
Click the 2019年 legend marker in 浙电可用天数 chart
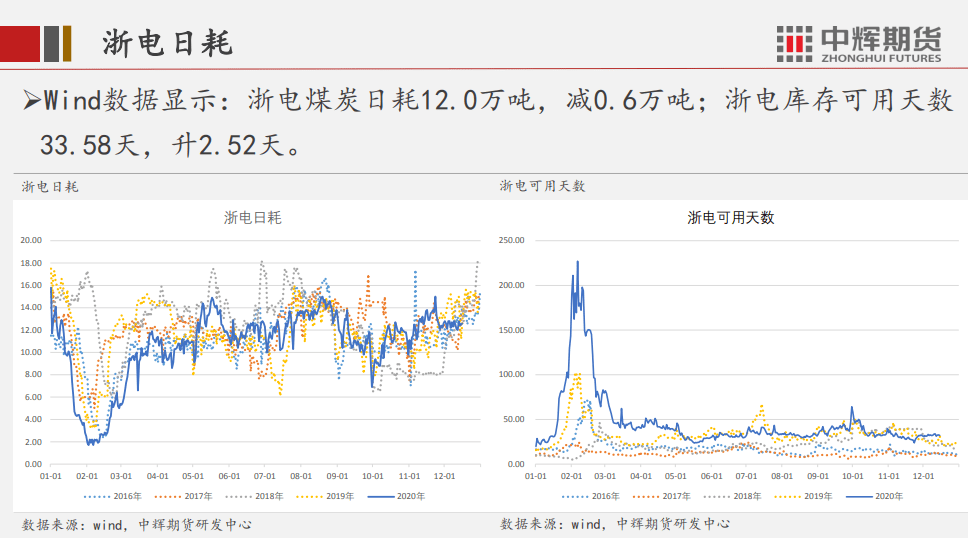(789, 495)
